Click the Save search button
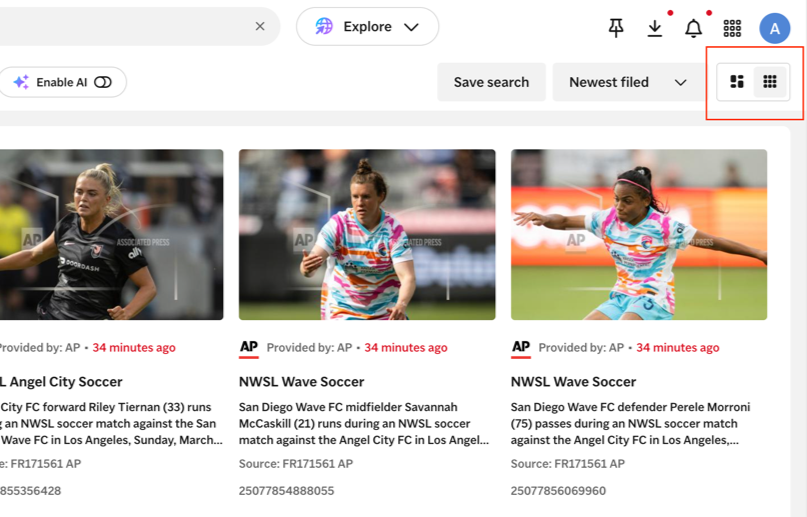807x517 pixels. coord(491,82)
